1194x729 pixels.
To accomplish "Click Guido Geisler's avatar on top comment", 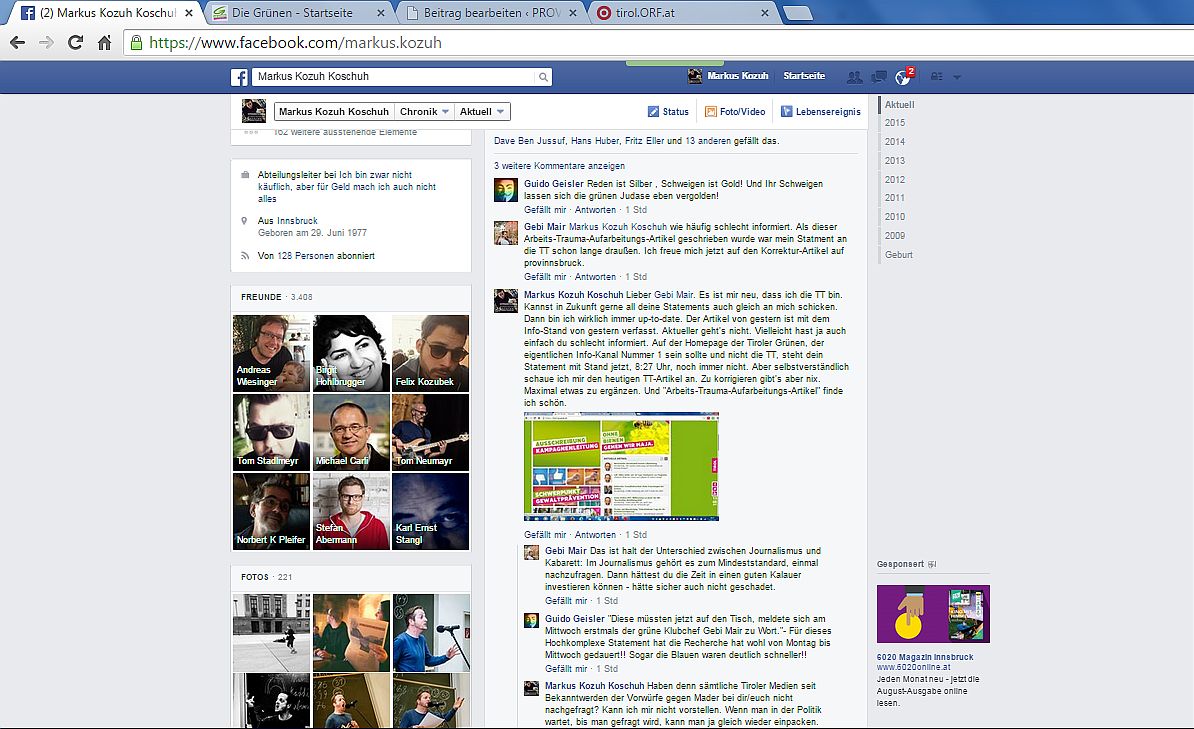I will (506, 190).
